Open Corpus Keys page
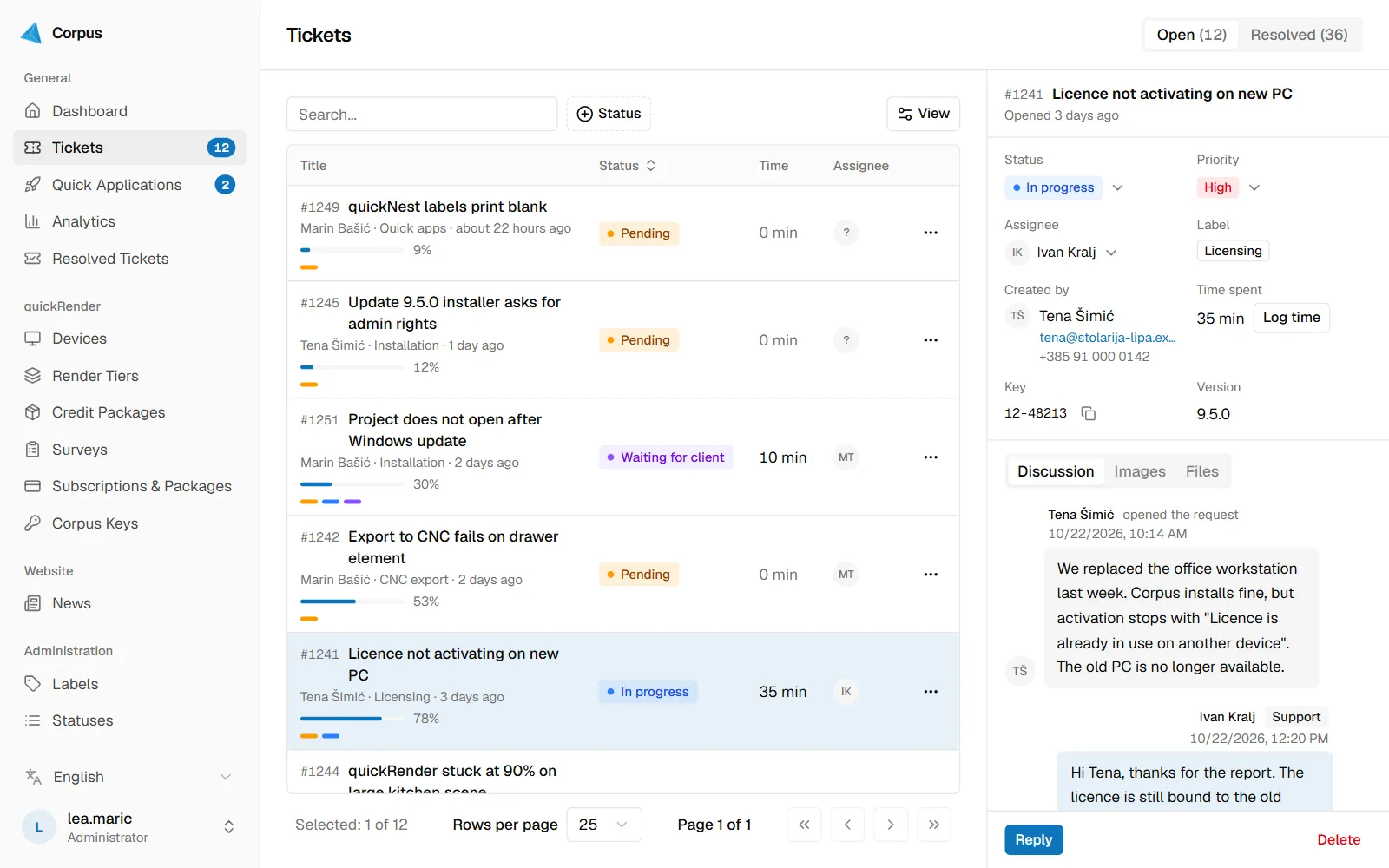The width and height of the screenshot is (1389, 868). point(129,523)
